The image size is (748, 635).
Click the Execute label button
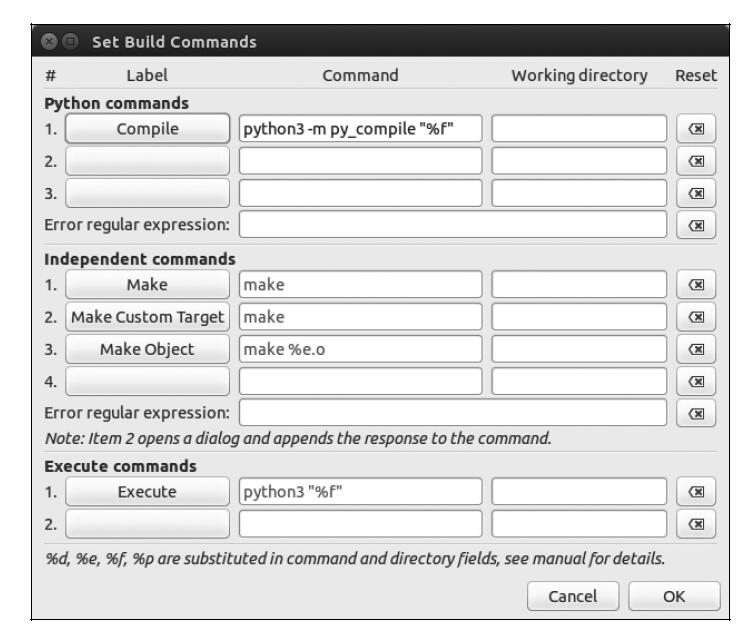(x=147, y=492)
